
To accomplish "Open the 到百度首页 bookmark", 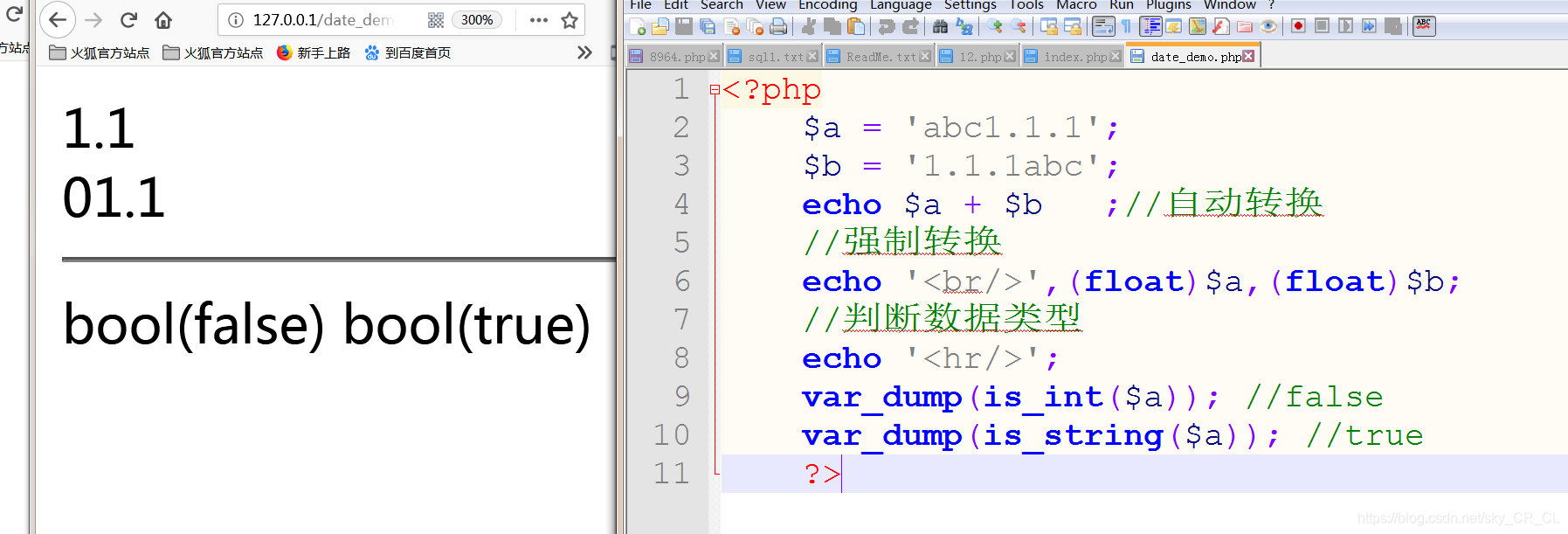I will 408,52.
